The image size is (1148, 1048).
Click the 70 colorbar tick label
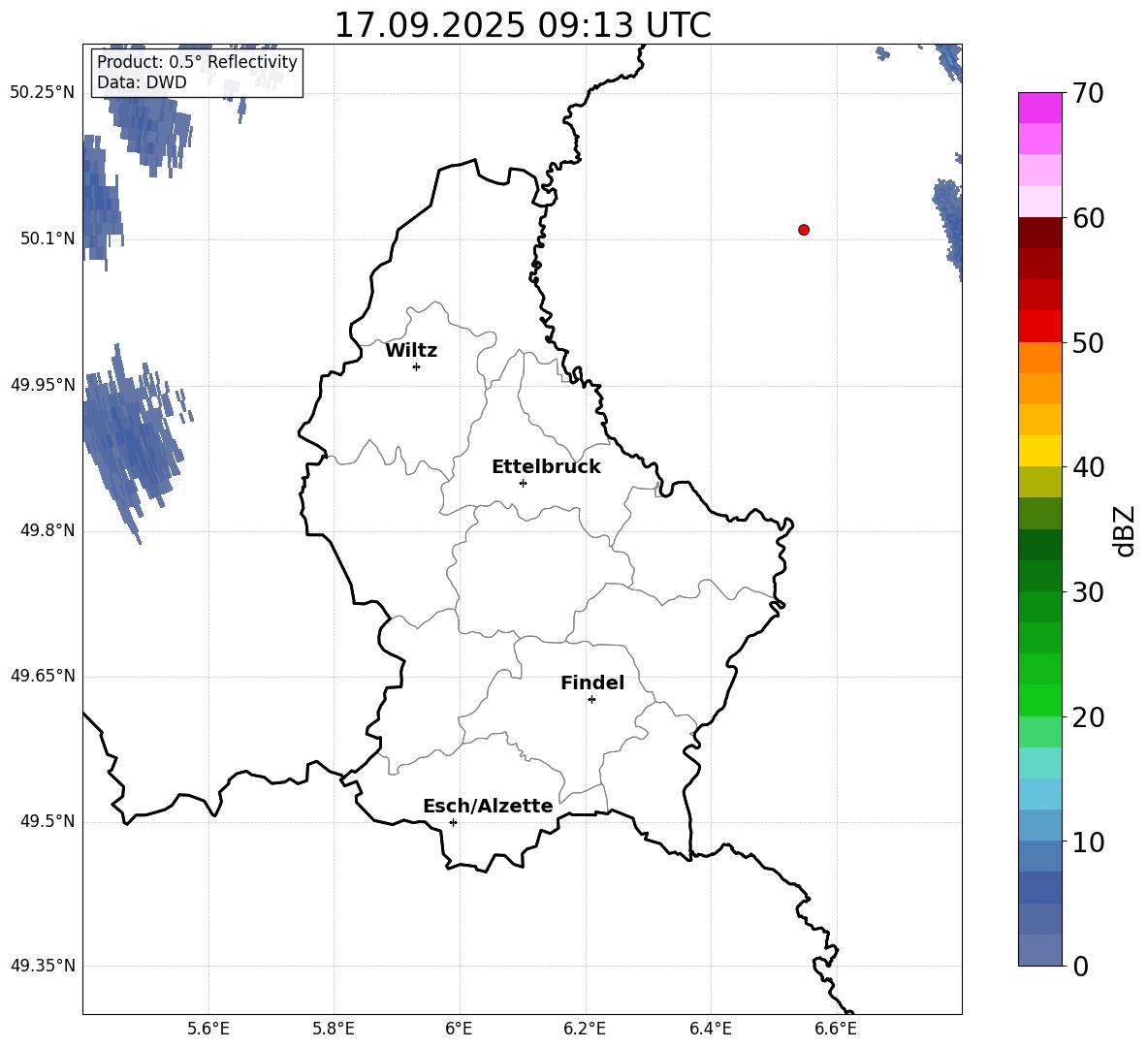click(x=1088, y=94)
